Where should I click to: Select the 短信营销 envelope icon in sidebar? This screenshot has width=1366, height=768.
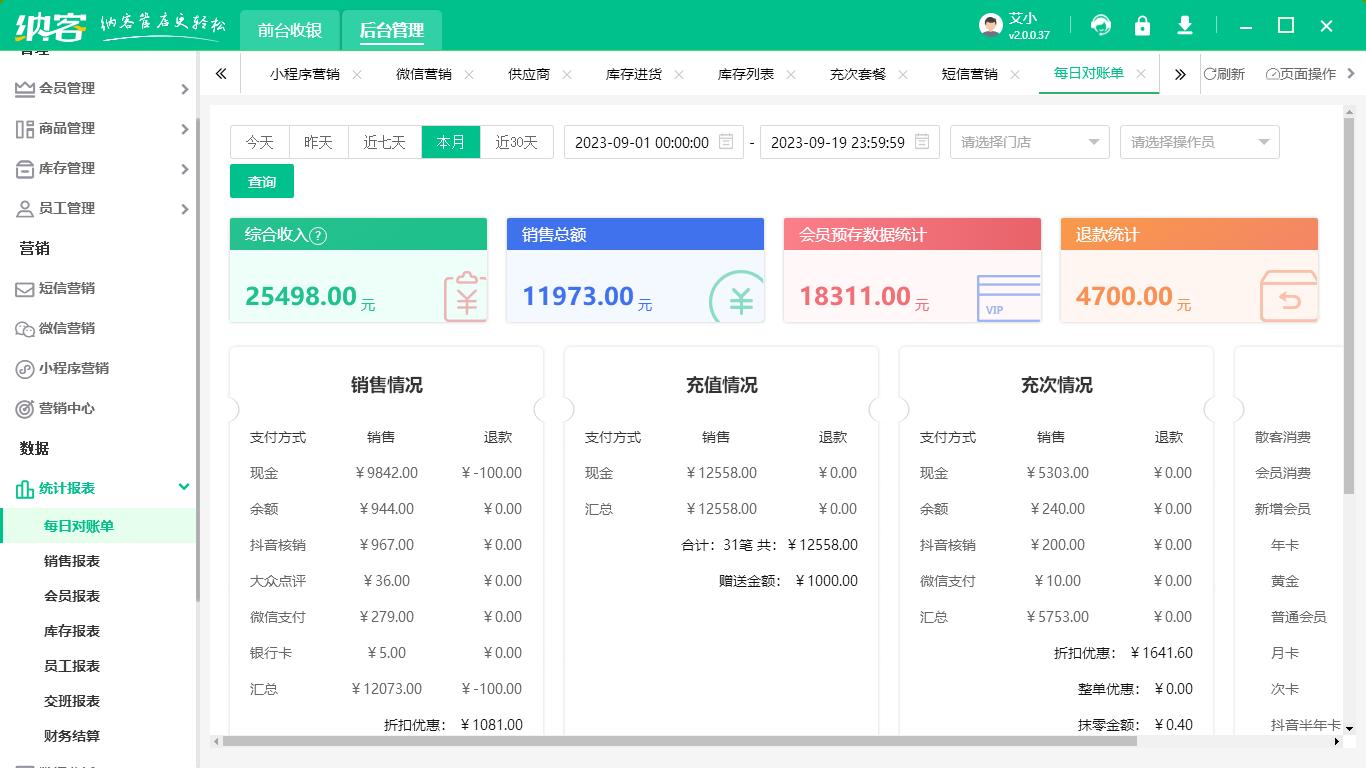coord(25,288)
